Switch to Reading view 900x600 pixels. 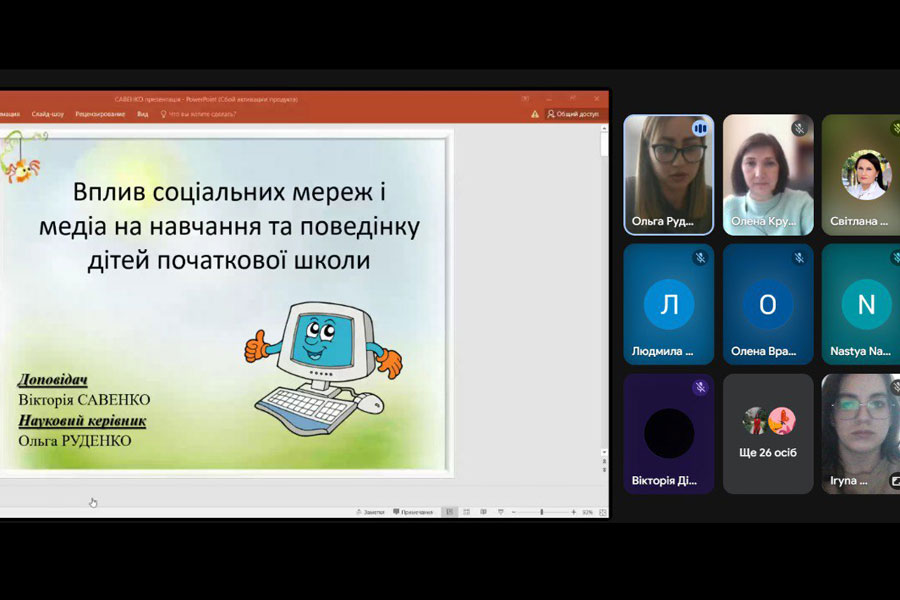pos(483,512)
